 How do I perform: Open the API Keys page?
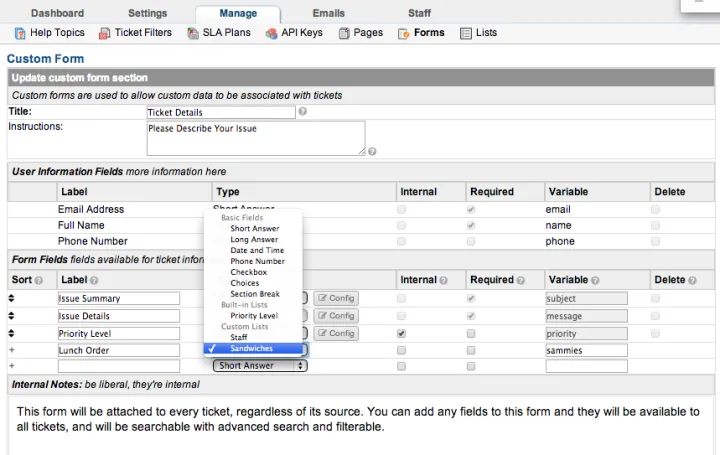(x=301, y=33)
